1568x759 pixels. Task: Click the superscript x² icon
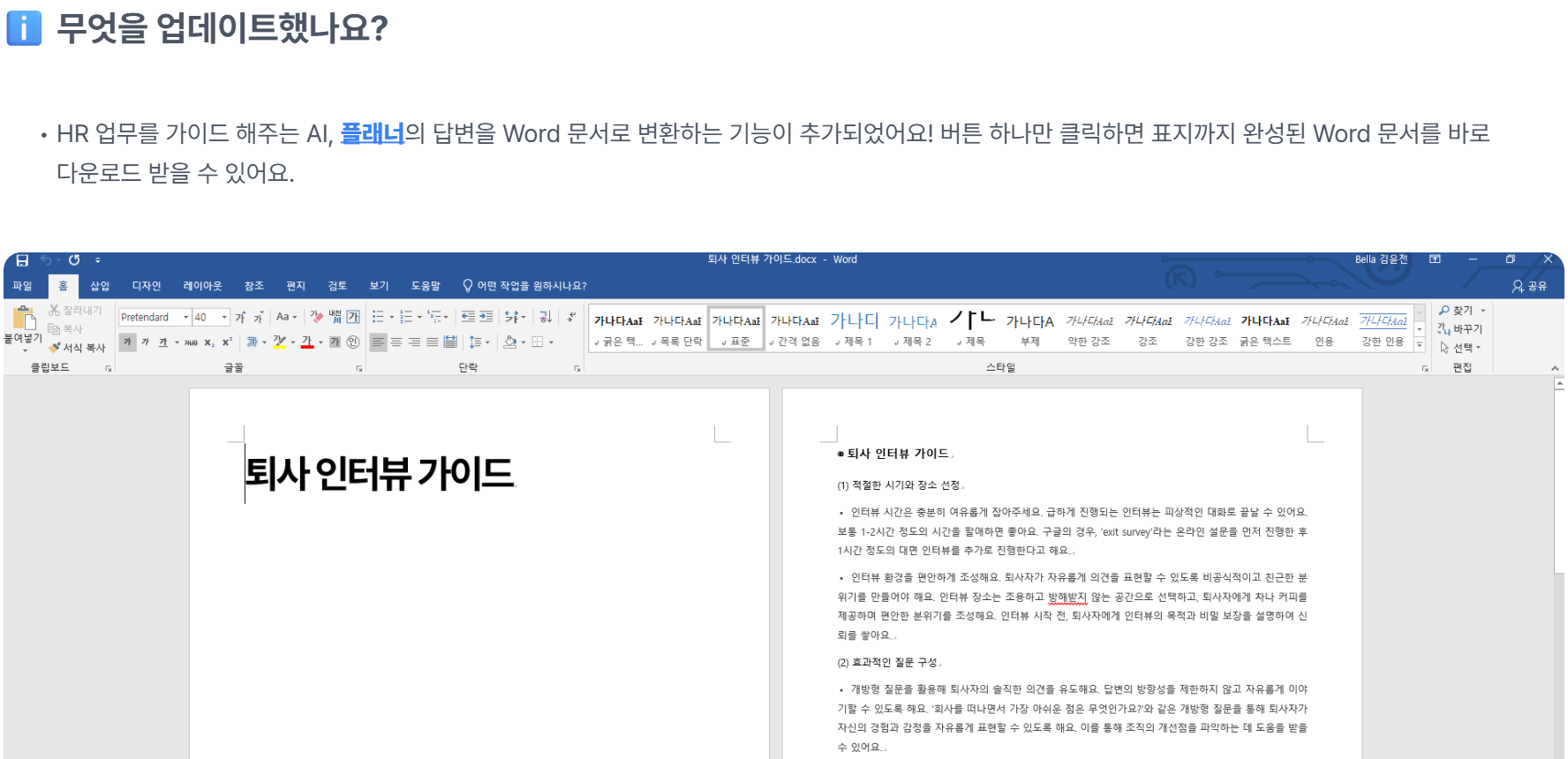[227, 342]
